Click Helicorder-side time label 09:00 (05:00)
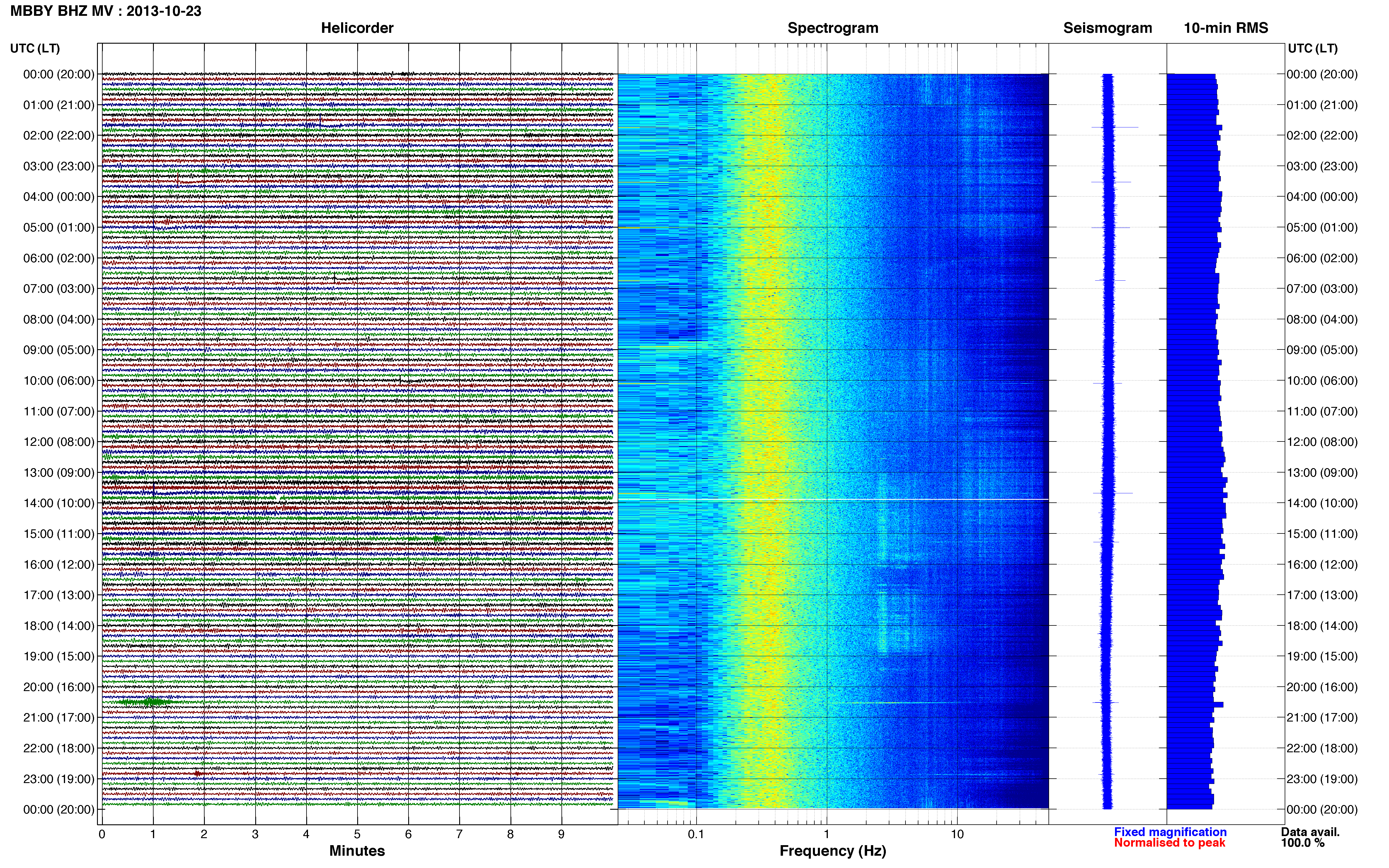 pos(59,350)
